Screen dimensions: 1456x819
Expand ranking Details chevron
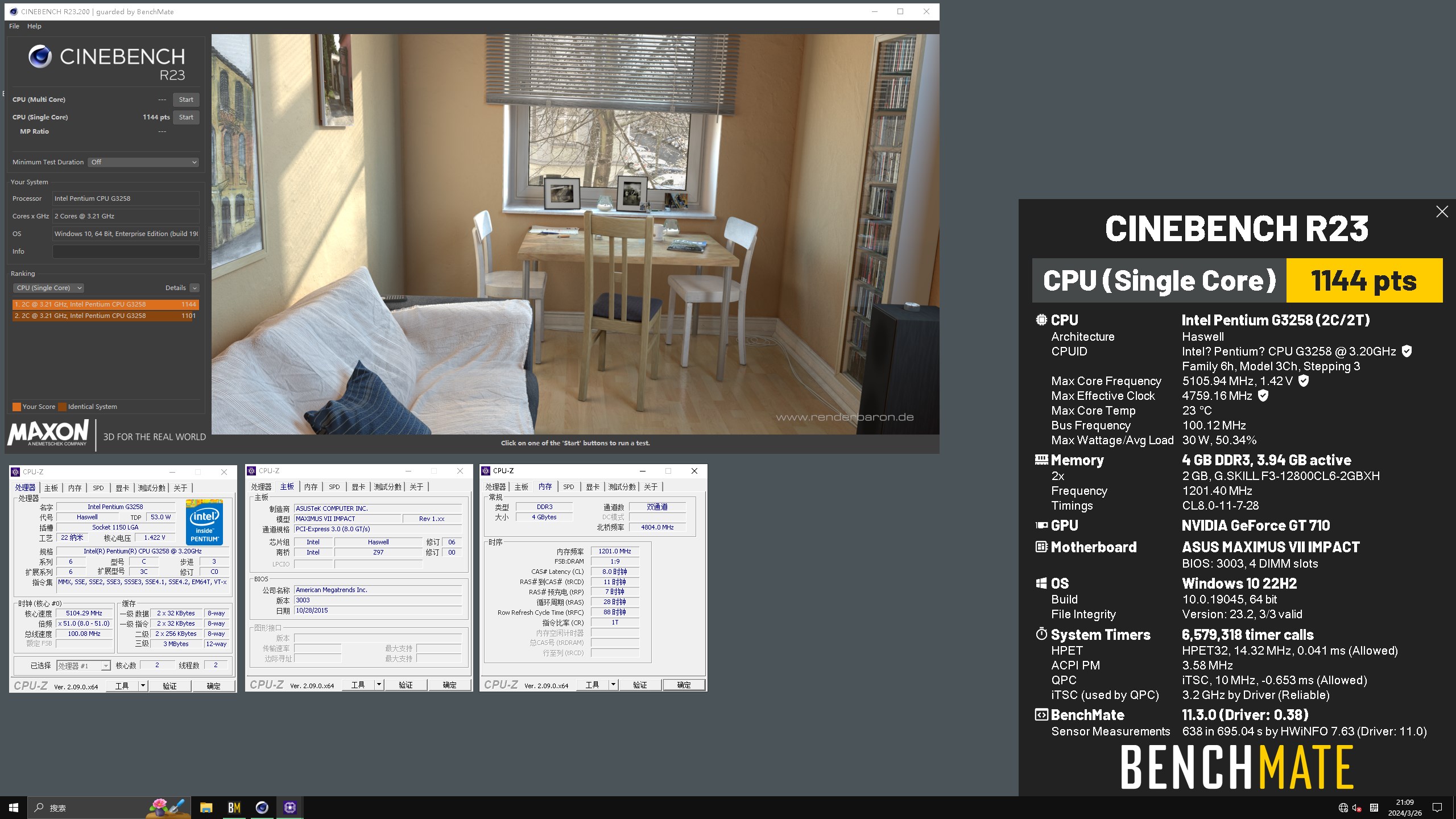pos(195,288)
